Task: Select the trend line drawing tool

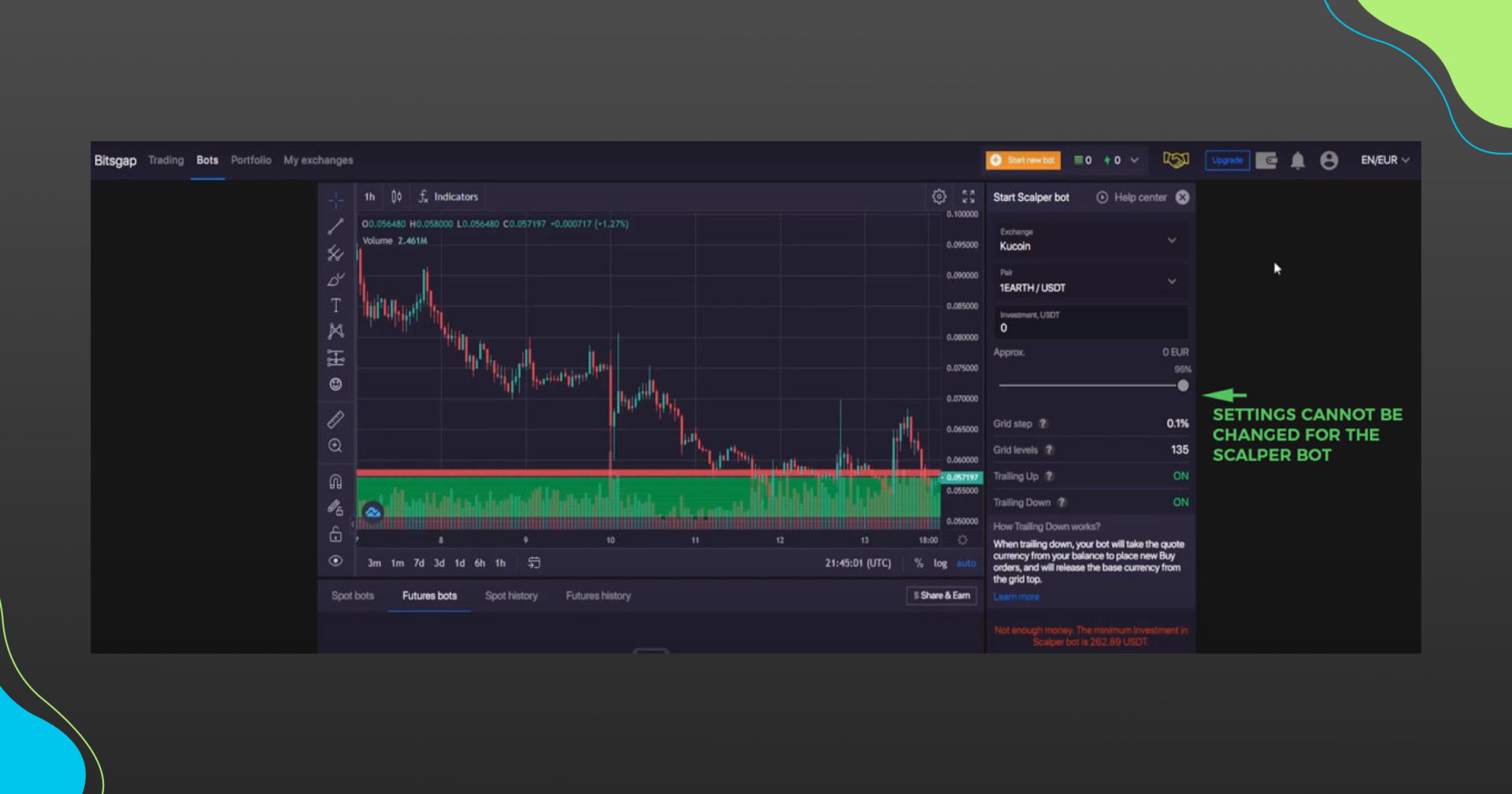Action: 335,226
